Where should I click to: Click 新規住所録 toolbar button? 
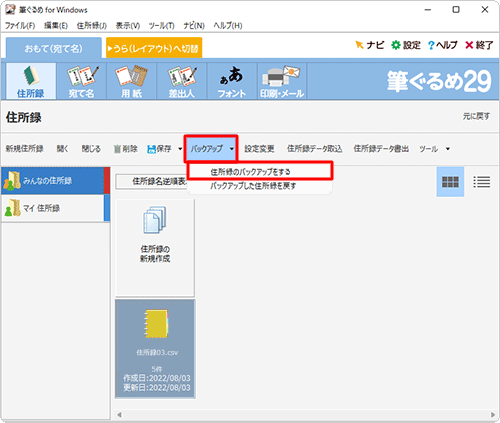click(25, 149)
